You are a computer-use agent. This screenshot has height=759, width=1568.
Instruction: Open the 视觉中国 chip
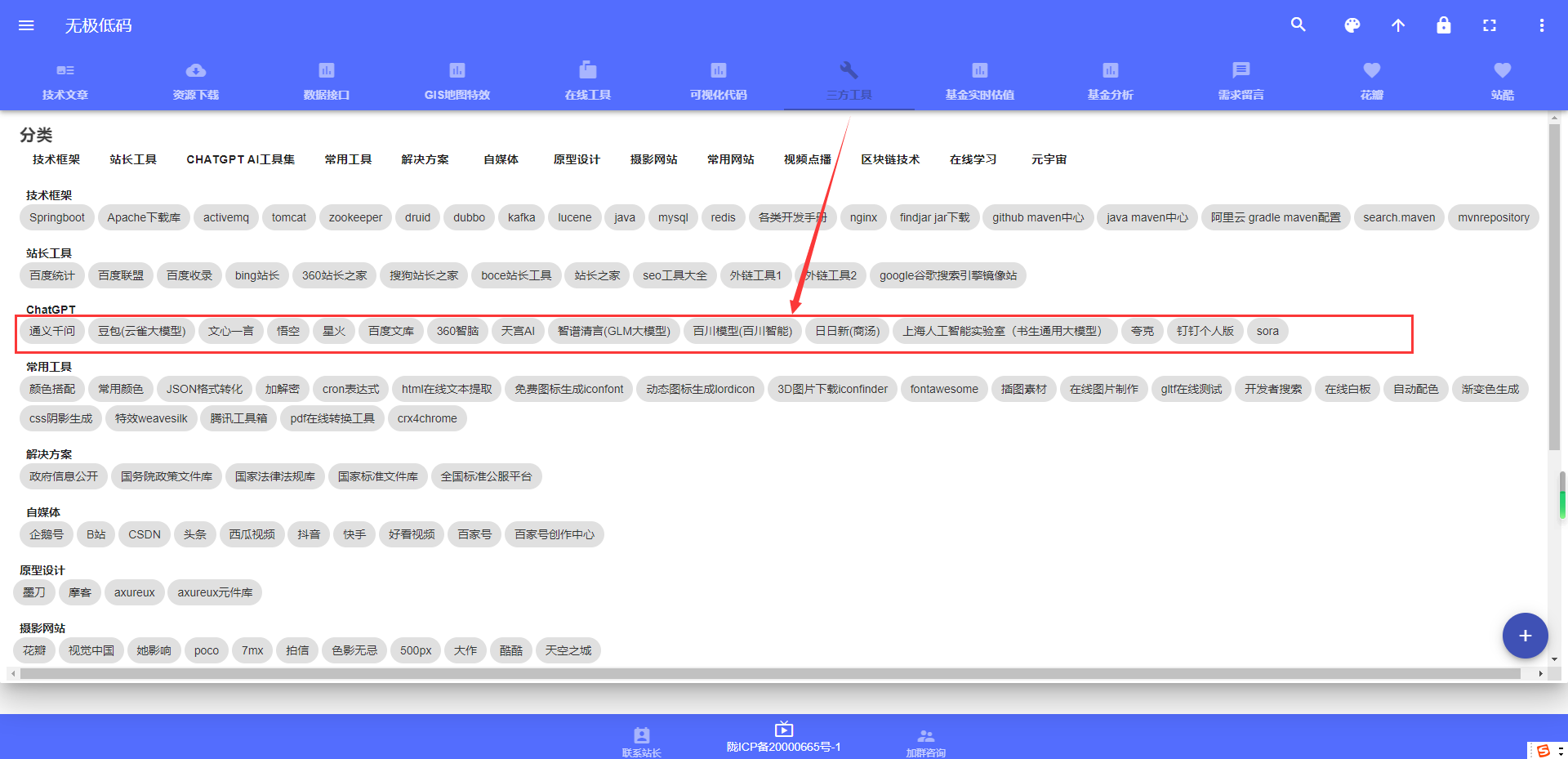(x=91, y=650)
